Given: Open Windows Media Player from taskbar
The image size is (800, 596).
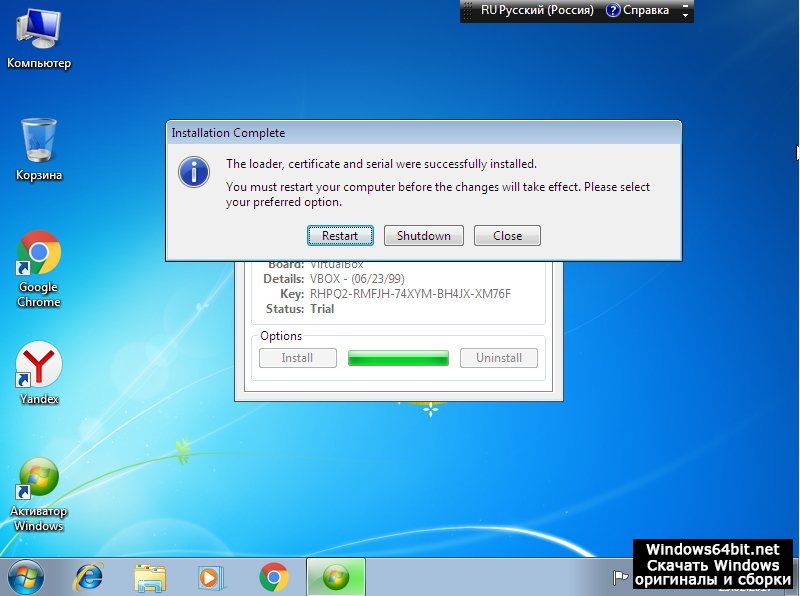Looking at the screenshot, I should (212, 577).
